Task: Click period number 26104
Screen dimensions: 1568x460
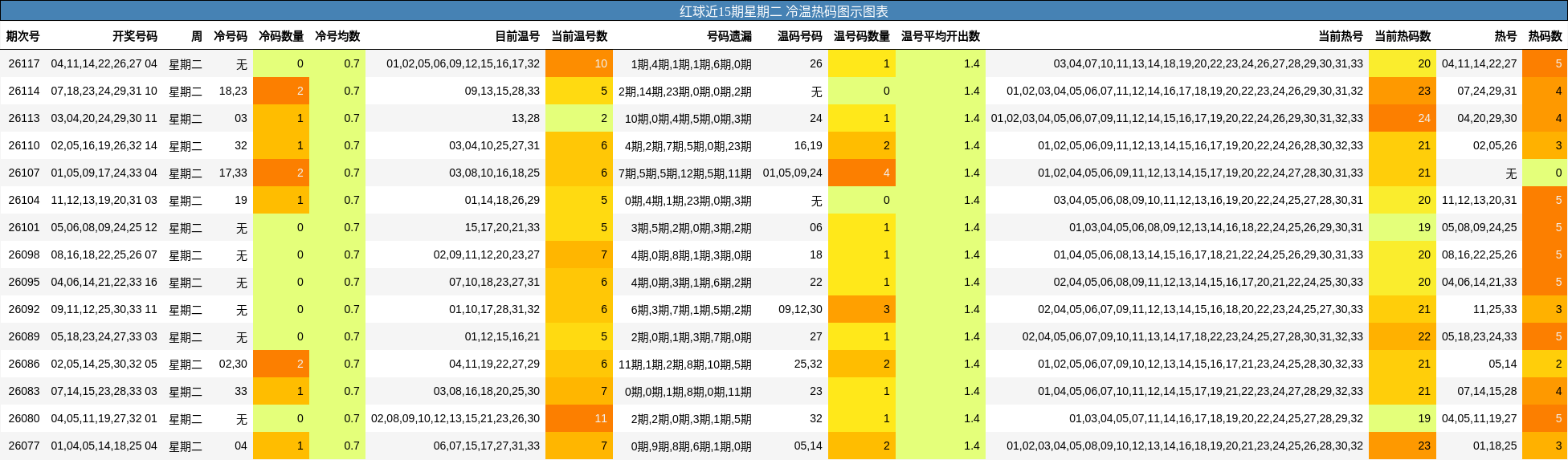Action: coord(24,200)
